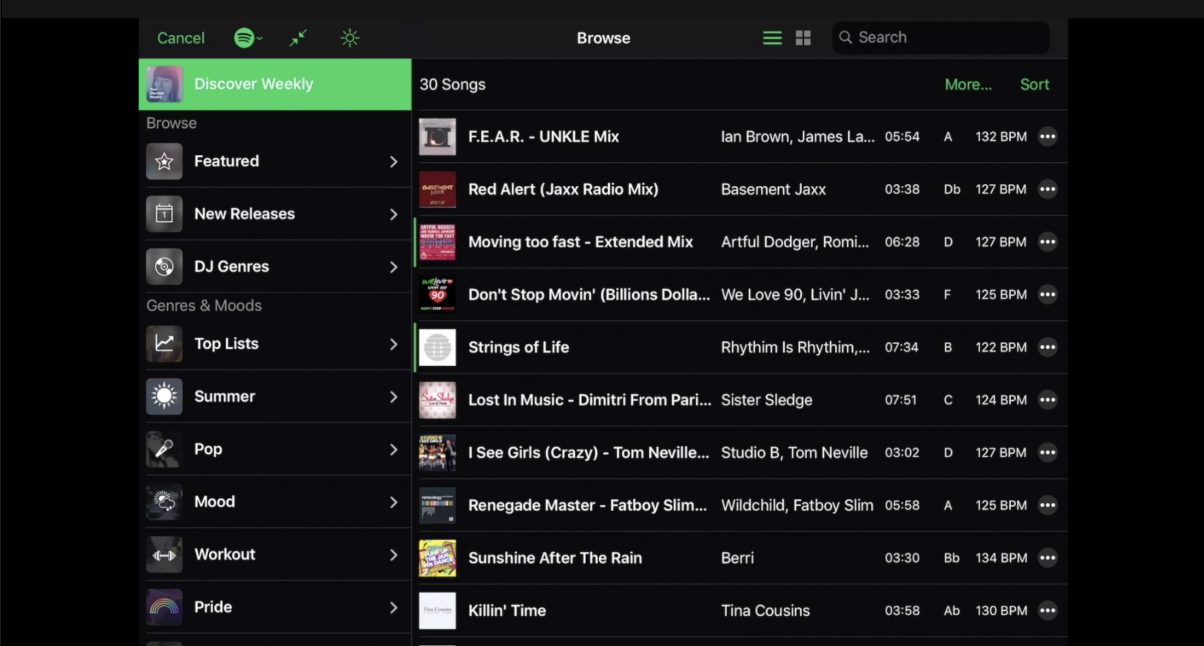Viewport: 1204px width, 646px height.
Task: Expand the Pop chevron
Action: click(393, 450)
